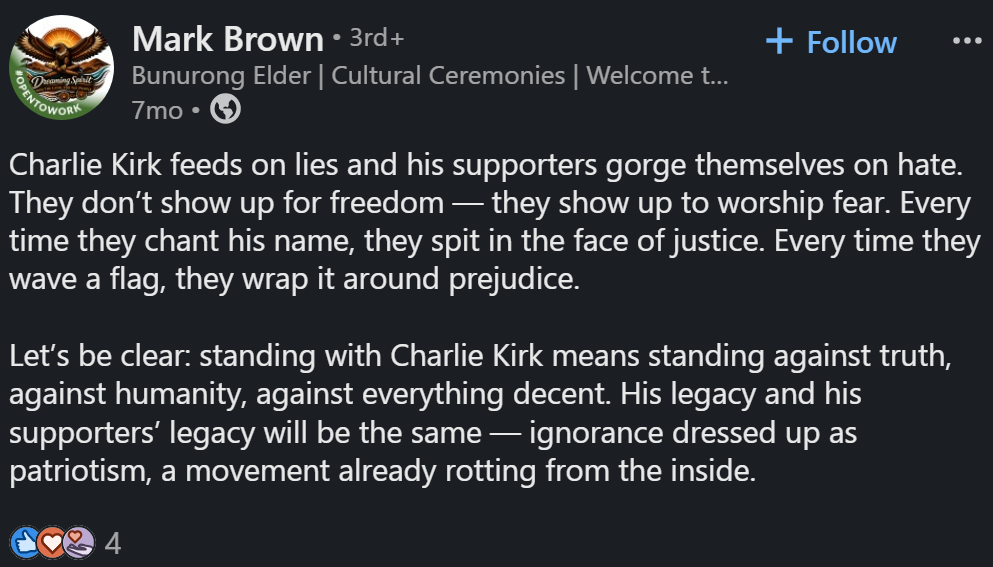Open the post's three-dot more options menu
Viewport: 993px width, 567px height.
point(966,41)
